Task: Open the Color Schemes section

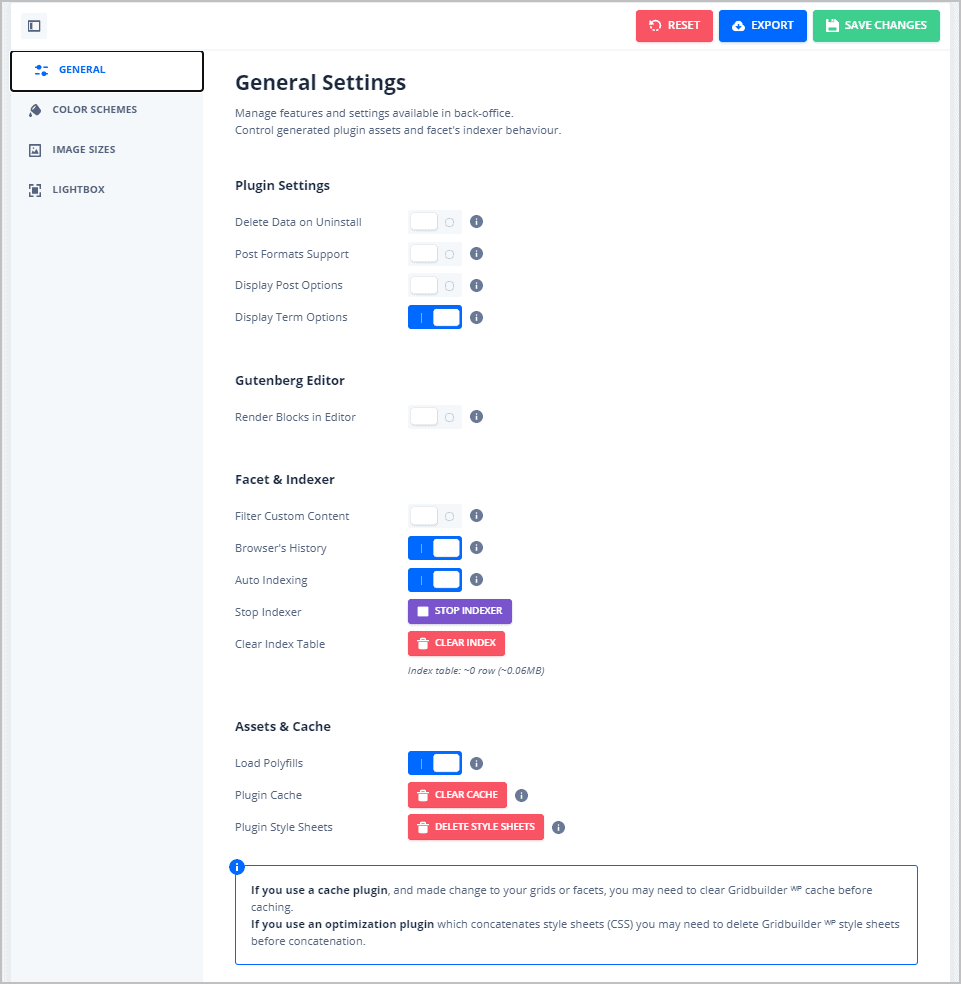Action: [96, 110]
